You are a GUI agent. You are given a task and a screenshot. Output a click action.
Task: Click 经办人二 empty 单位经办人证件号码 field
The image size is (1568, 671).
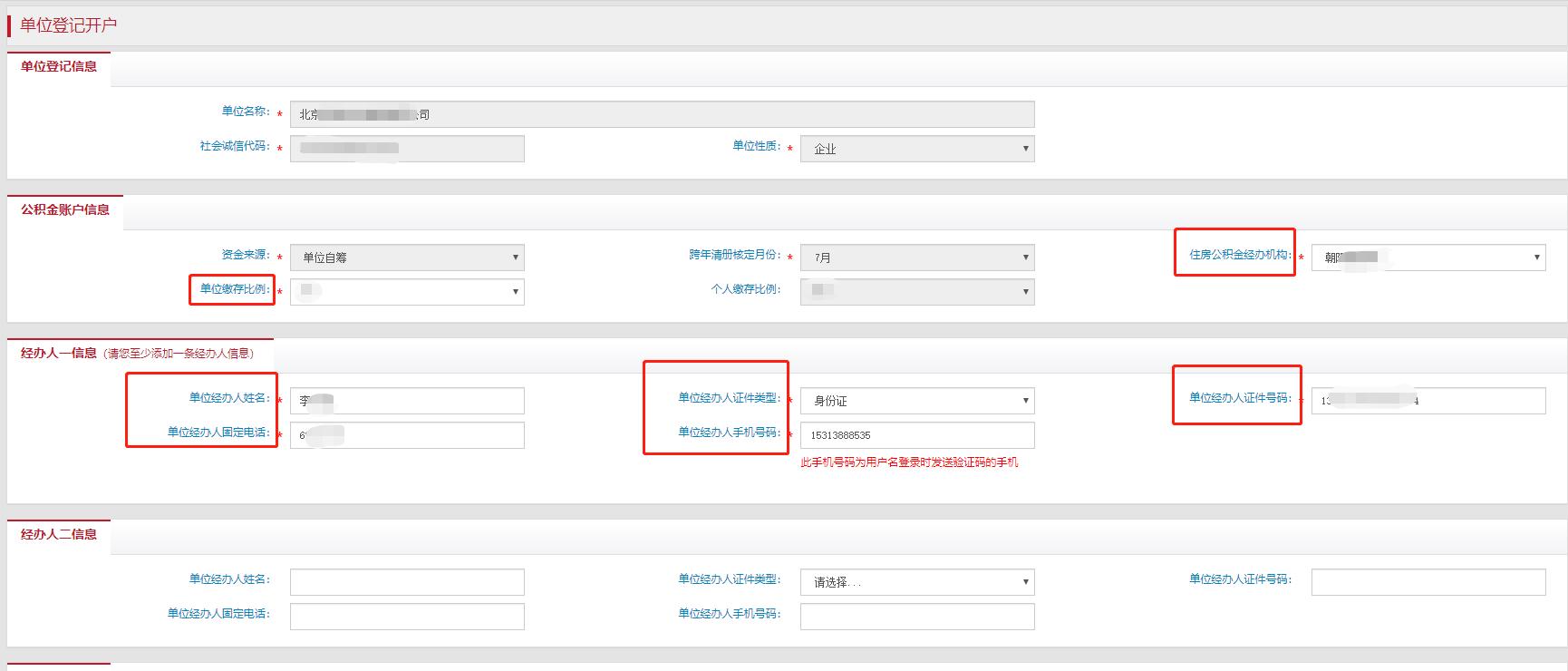click(1428, 582)
